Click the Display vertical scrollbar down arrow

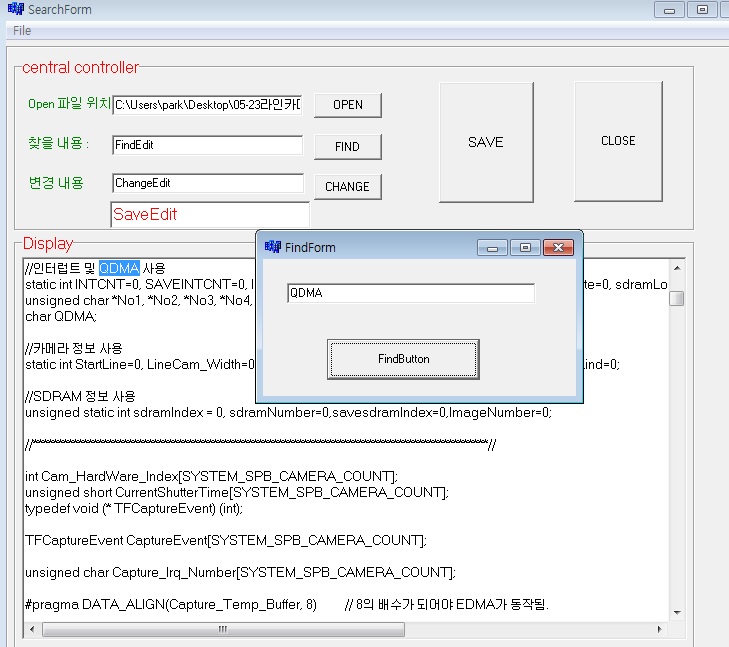pyautogui.click(x=677, y=612)
